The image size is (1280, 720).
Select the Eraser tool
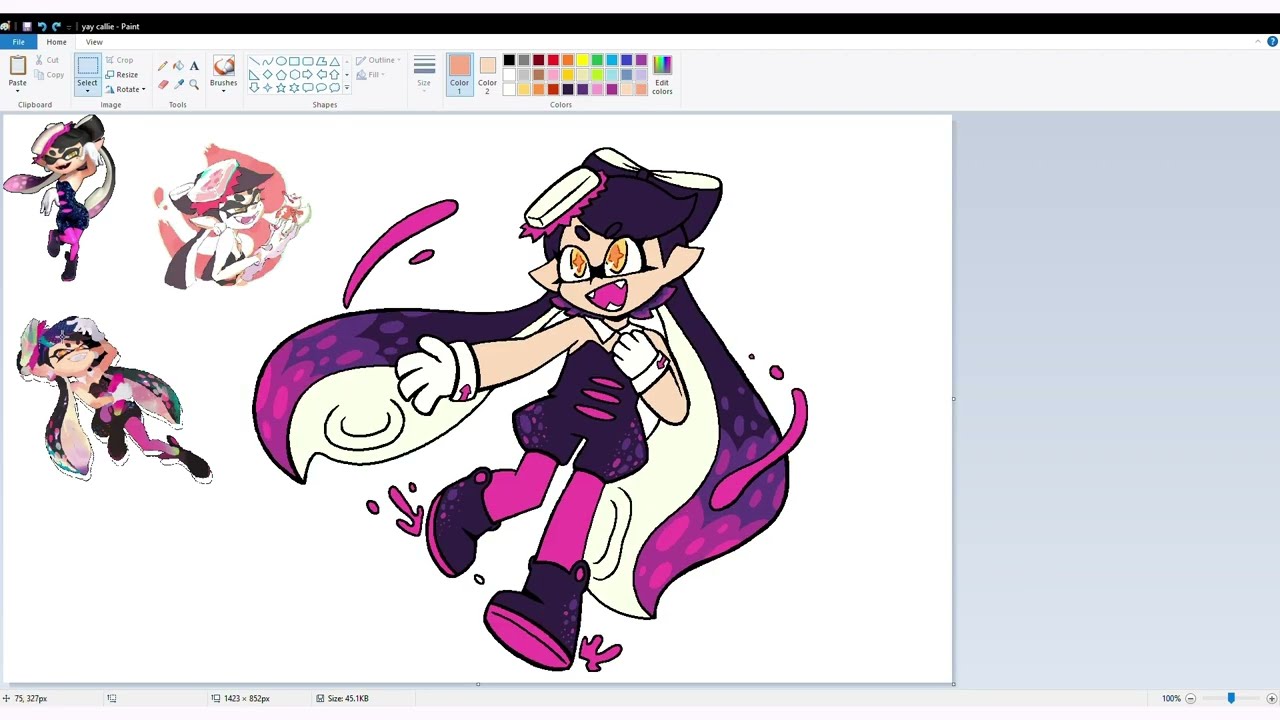click(x=162, y=85)
